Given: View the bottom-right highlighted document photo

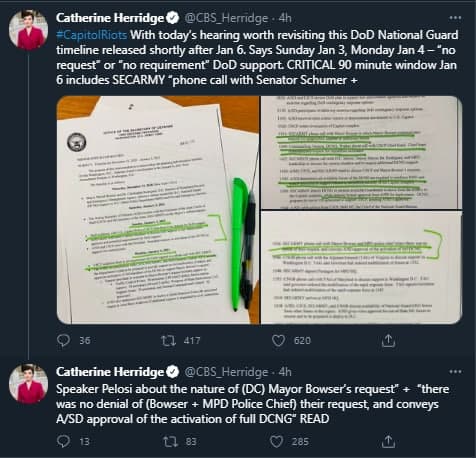Looking at the screenshot, I should point(361,267).
